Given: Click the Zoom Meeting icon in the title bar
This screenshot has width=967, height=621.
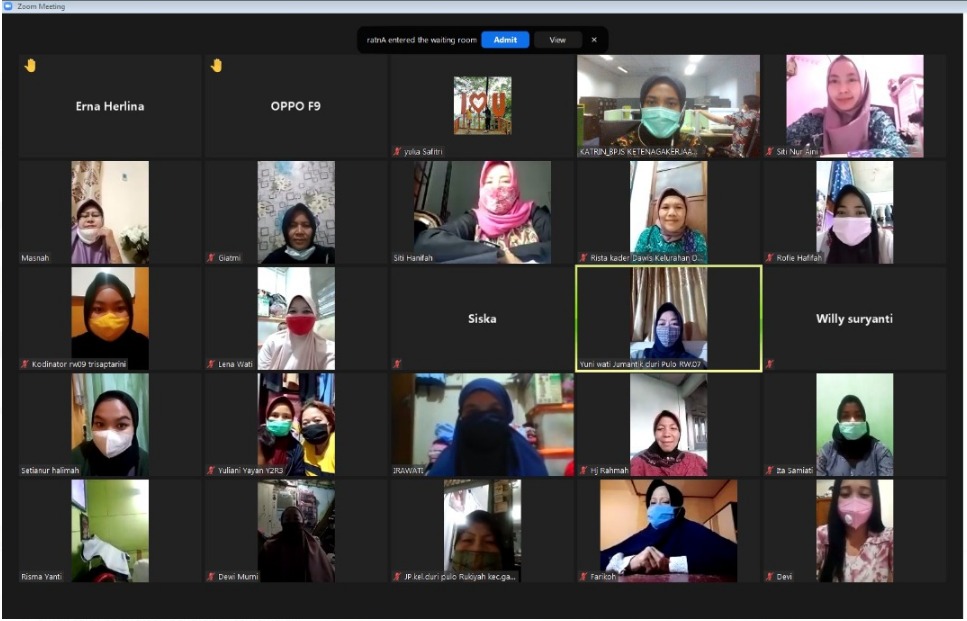Looking at the screenshot, I should click(8, 5).
